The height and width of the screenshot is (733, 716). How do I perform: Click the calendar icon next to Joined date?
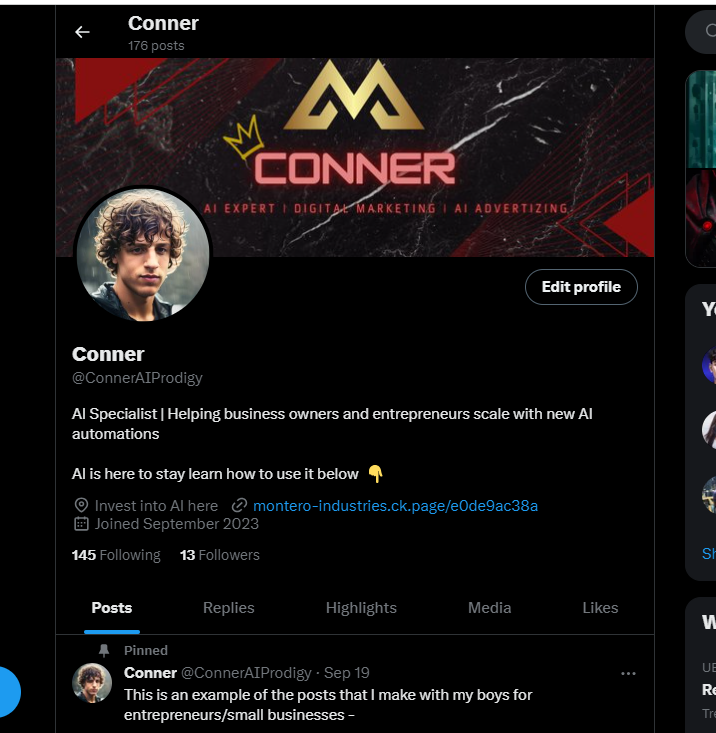coord(81,524)
